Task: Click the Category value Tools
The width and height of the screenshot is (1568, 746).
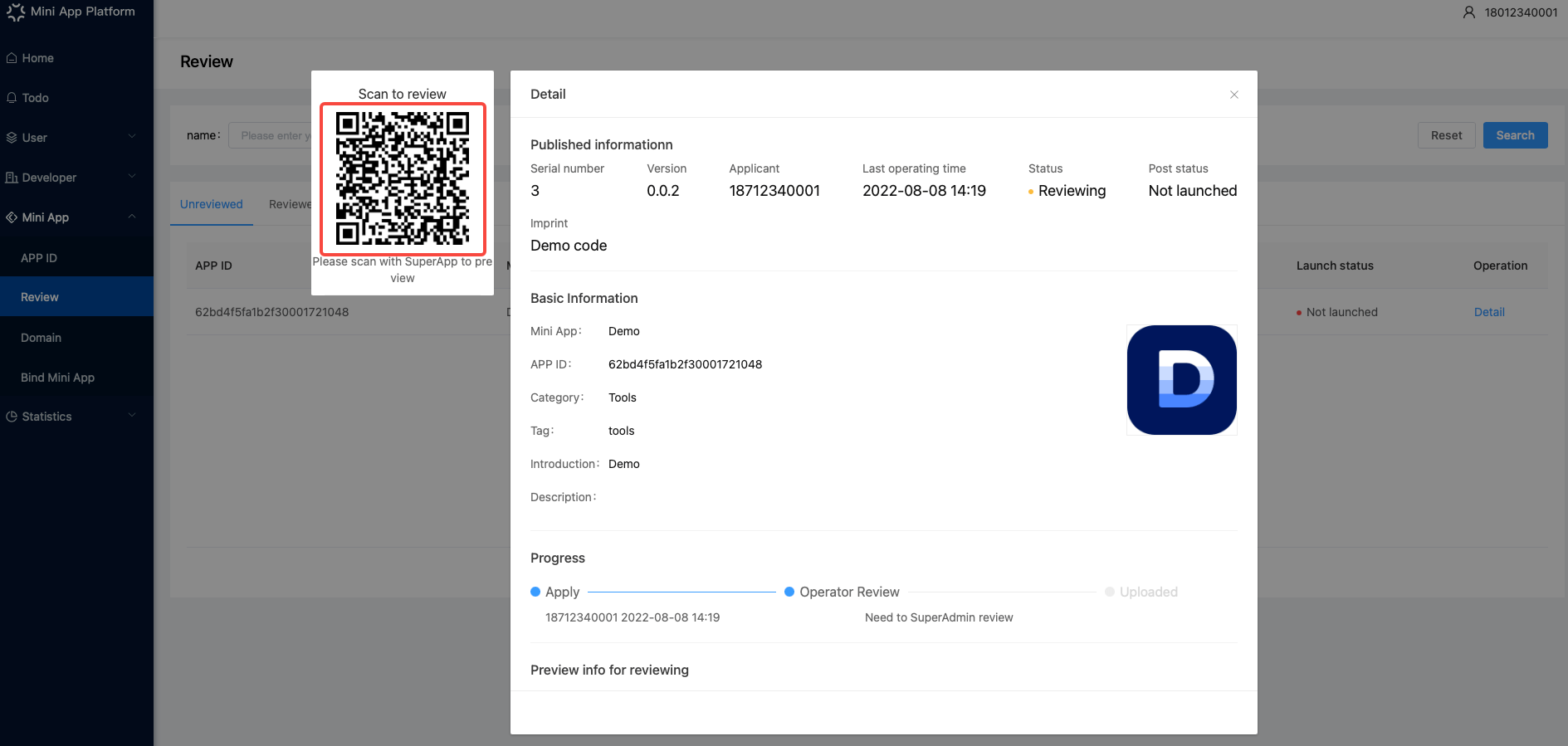Action: [623, 397]
